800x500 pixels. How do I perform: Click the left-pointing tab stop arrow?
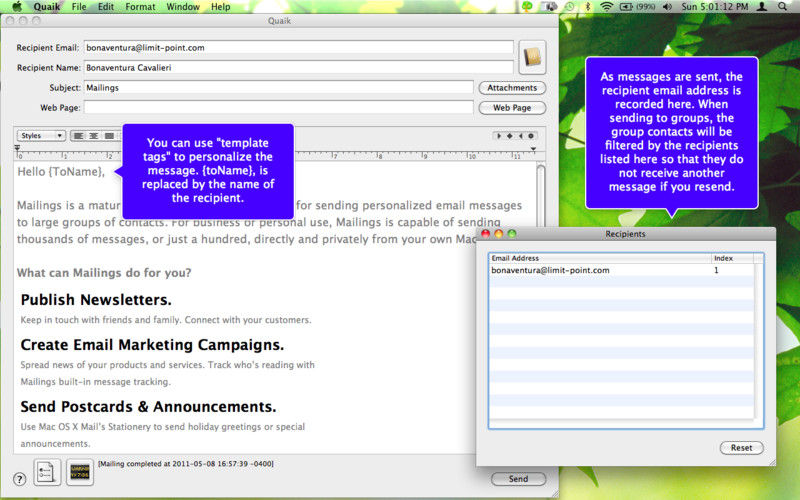tap(520, 136)
